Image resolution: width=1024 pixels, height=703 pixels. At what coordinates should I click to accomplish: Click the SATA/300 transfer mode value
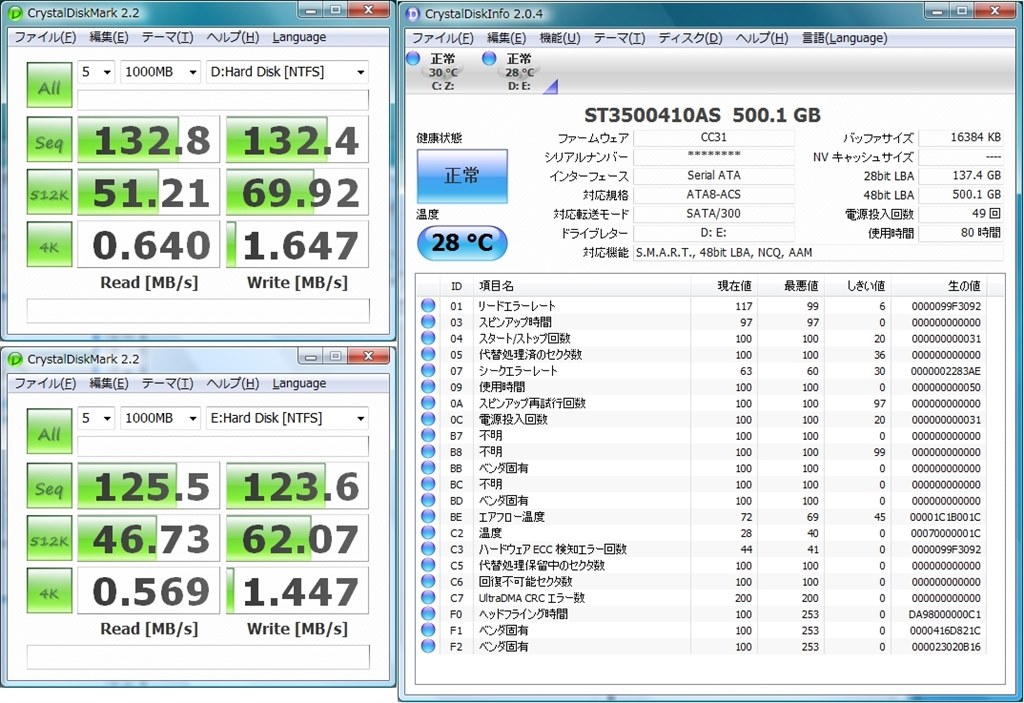tap(714, 214)
